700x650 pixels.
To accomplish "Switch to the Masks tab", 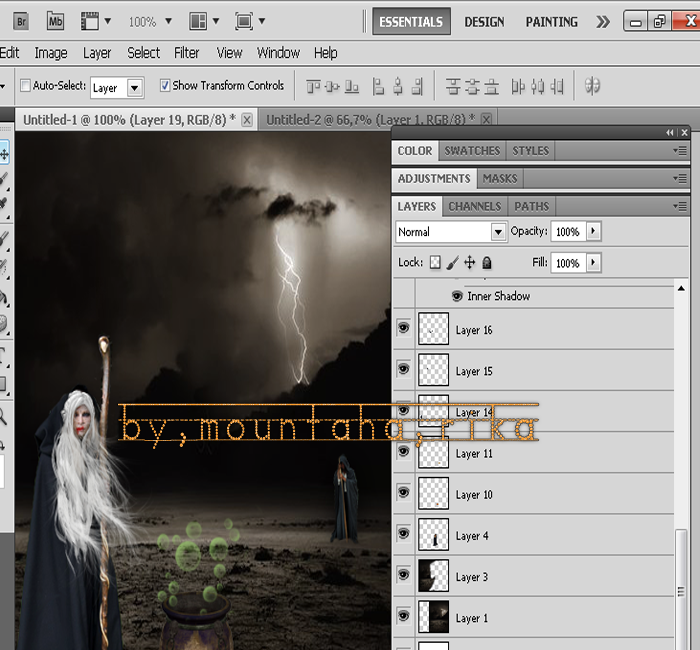I will [x=500, y=179].
